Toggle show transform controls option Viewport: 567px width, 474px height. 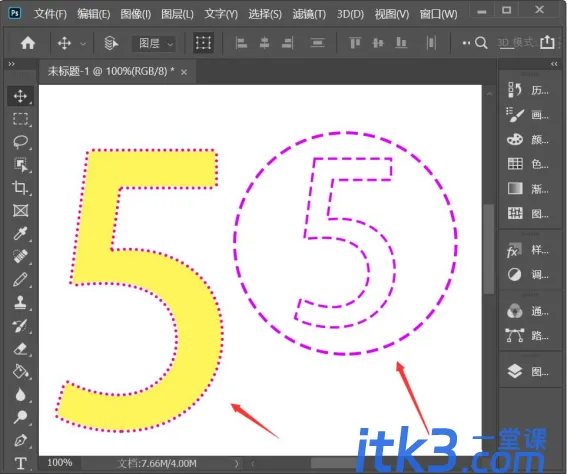click(x=203, y=43)
